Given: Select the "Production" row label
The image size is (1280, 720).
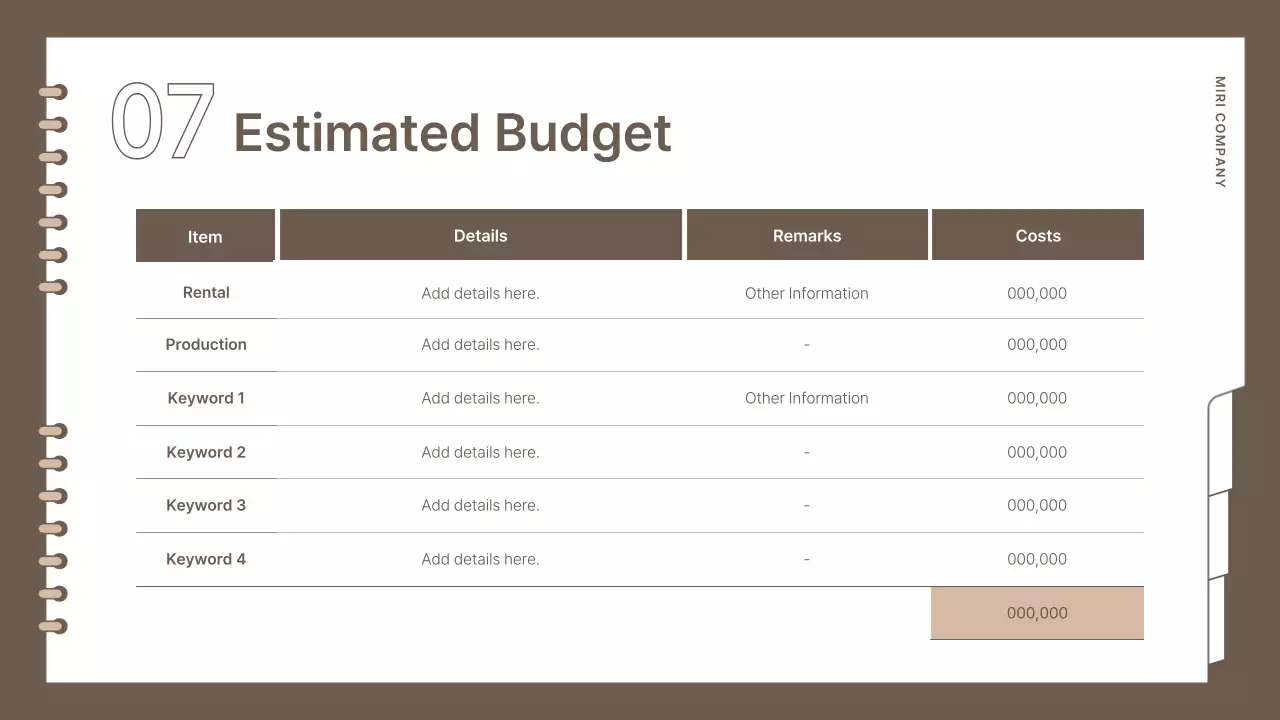Looking at the screenshot, I should click(206, 345).
